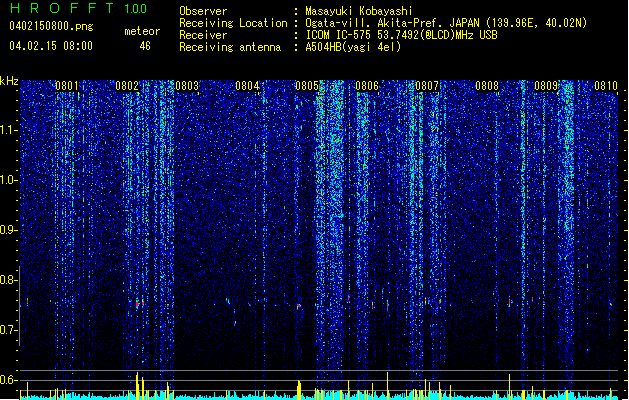The width and height of the screenshot is (629, 400).
Task: Click the 0806 time marker
Action: (x=367, y=86)
